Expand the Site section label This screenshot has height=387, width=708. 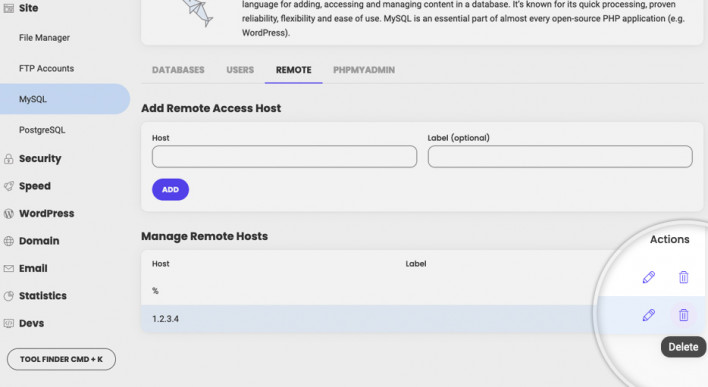[28, 8]
